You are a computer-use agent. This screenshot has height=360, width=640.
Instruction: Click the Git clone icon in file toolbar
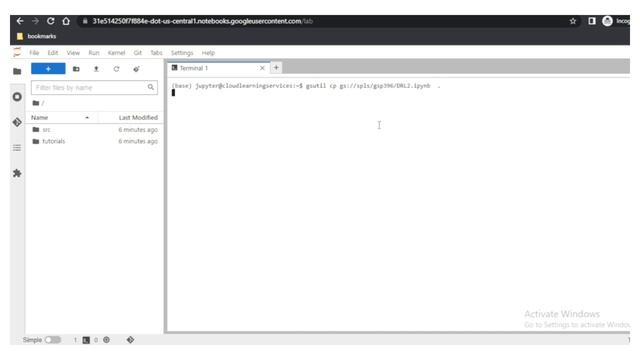tap(136, 69)
